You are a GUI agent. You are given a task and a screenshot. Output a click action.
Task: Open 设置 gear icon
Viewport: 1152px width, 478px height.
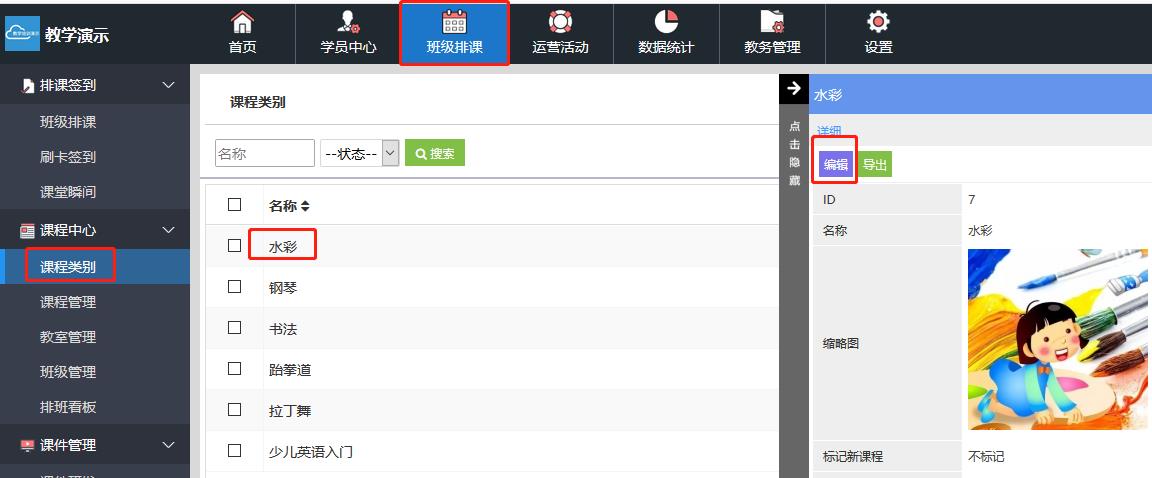pos(878,22)
